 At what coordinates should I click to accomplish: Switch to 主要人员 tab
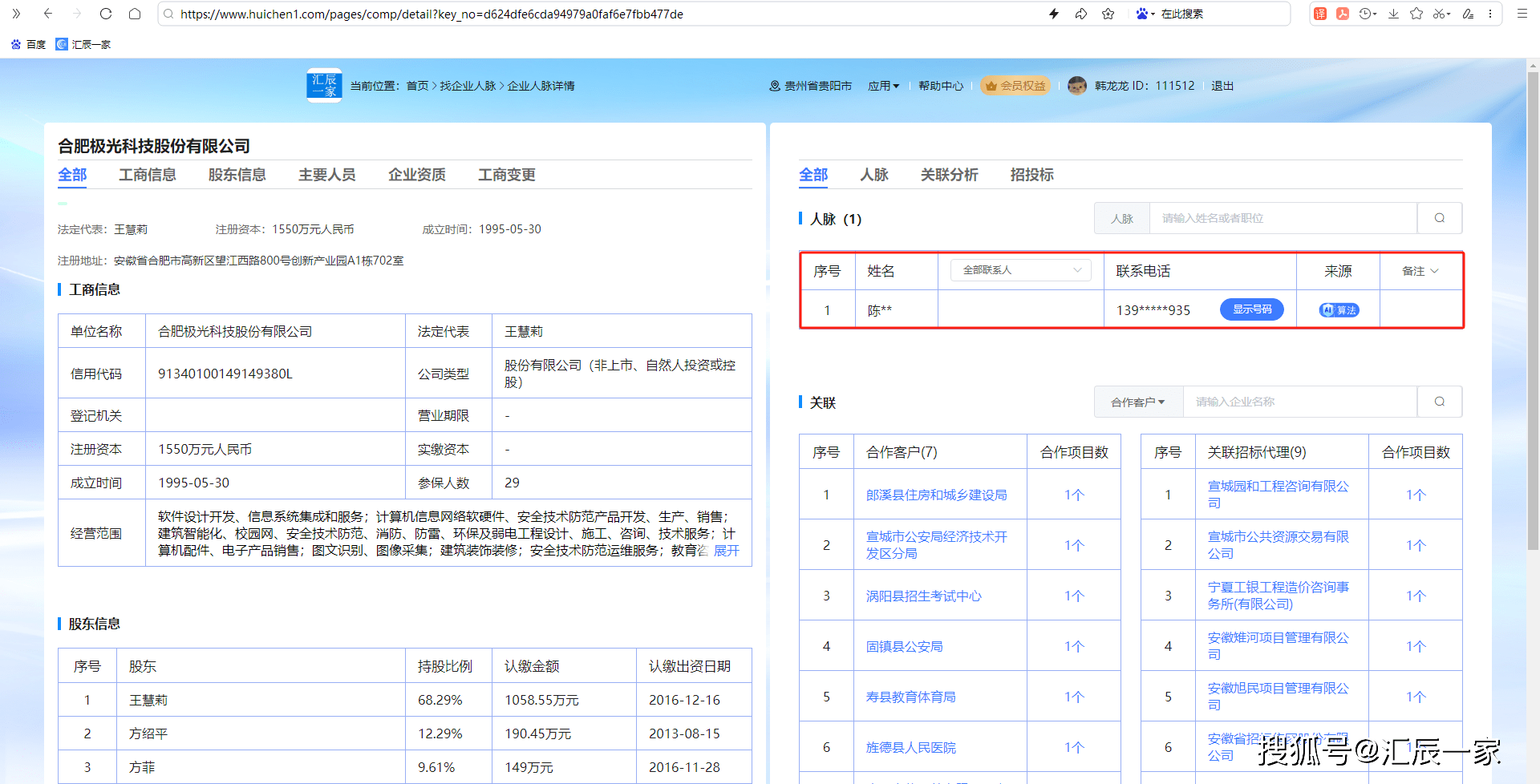(x=327, y=175)
